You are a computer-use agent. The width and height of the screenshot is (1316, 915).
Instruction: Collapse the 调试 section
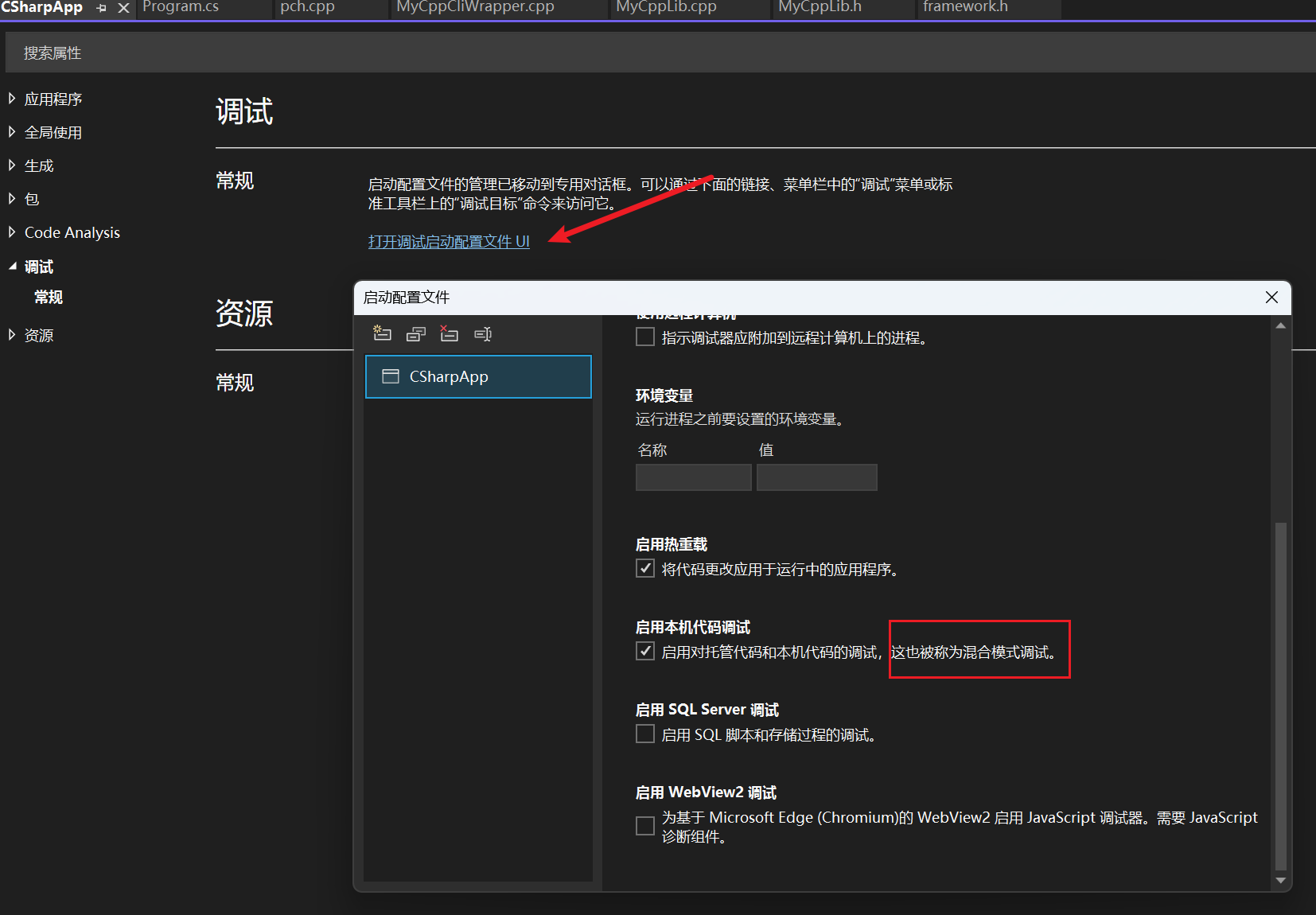point(12,267)
